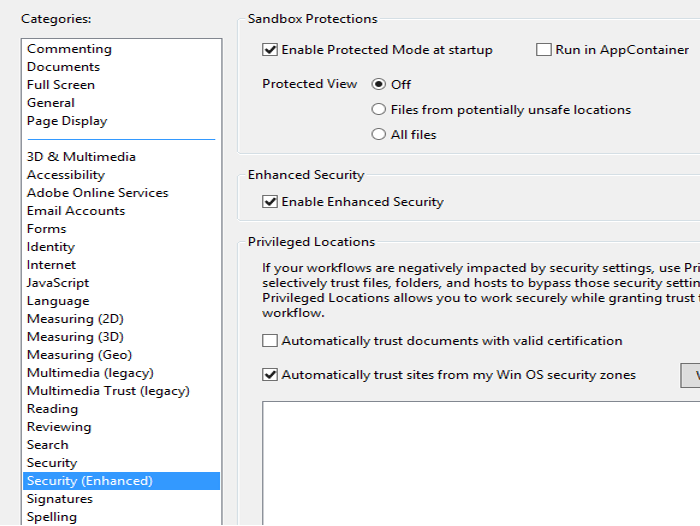Toggle Enable Protected Mode at startup checkbox
Screen dimensions: 700x526
[x=270, y=50]
